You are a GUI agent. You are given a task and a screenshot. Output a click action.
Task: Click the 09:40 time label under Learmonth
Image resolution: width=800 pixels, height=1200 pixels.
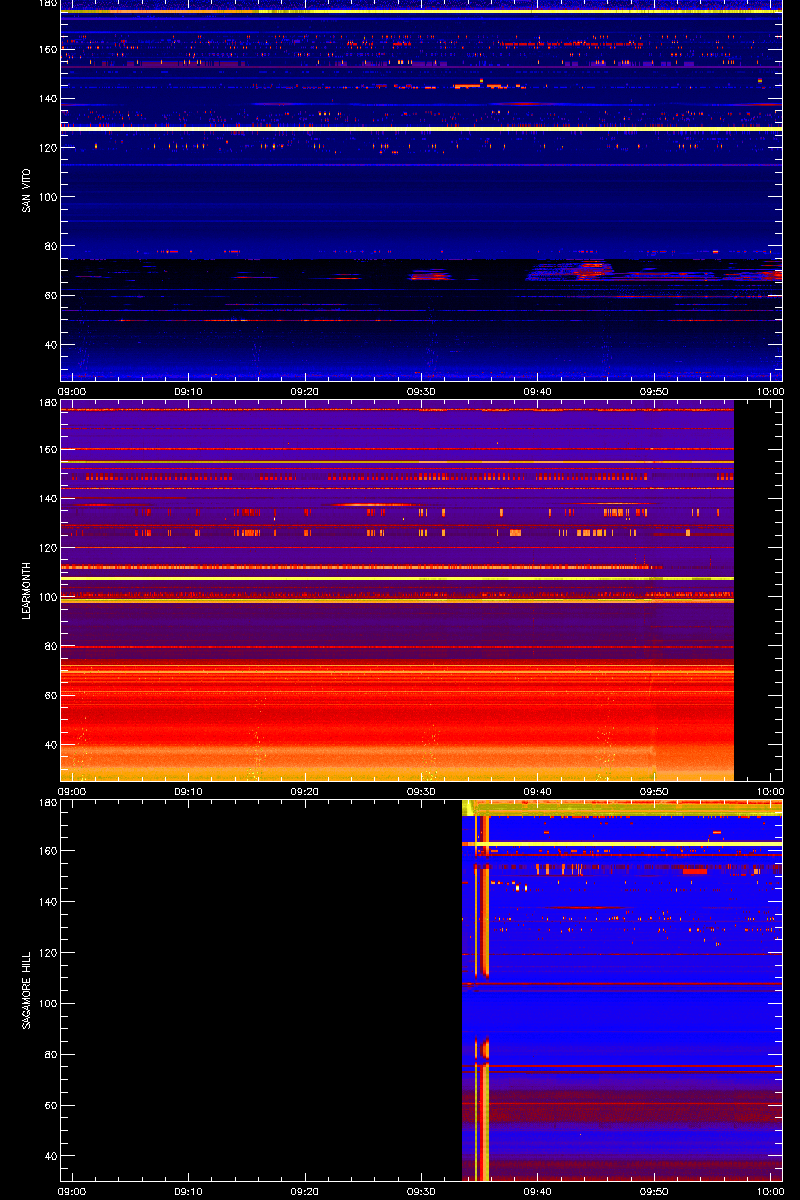point(538,791)
